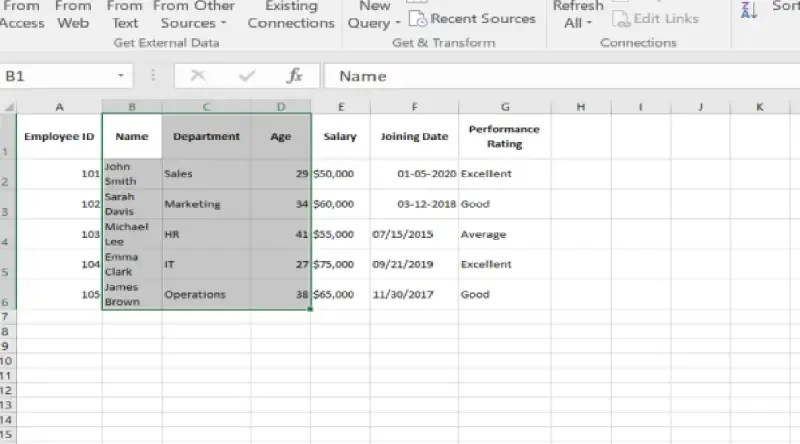Select column E header

point(341,107)
